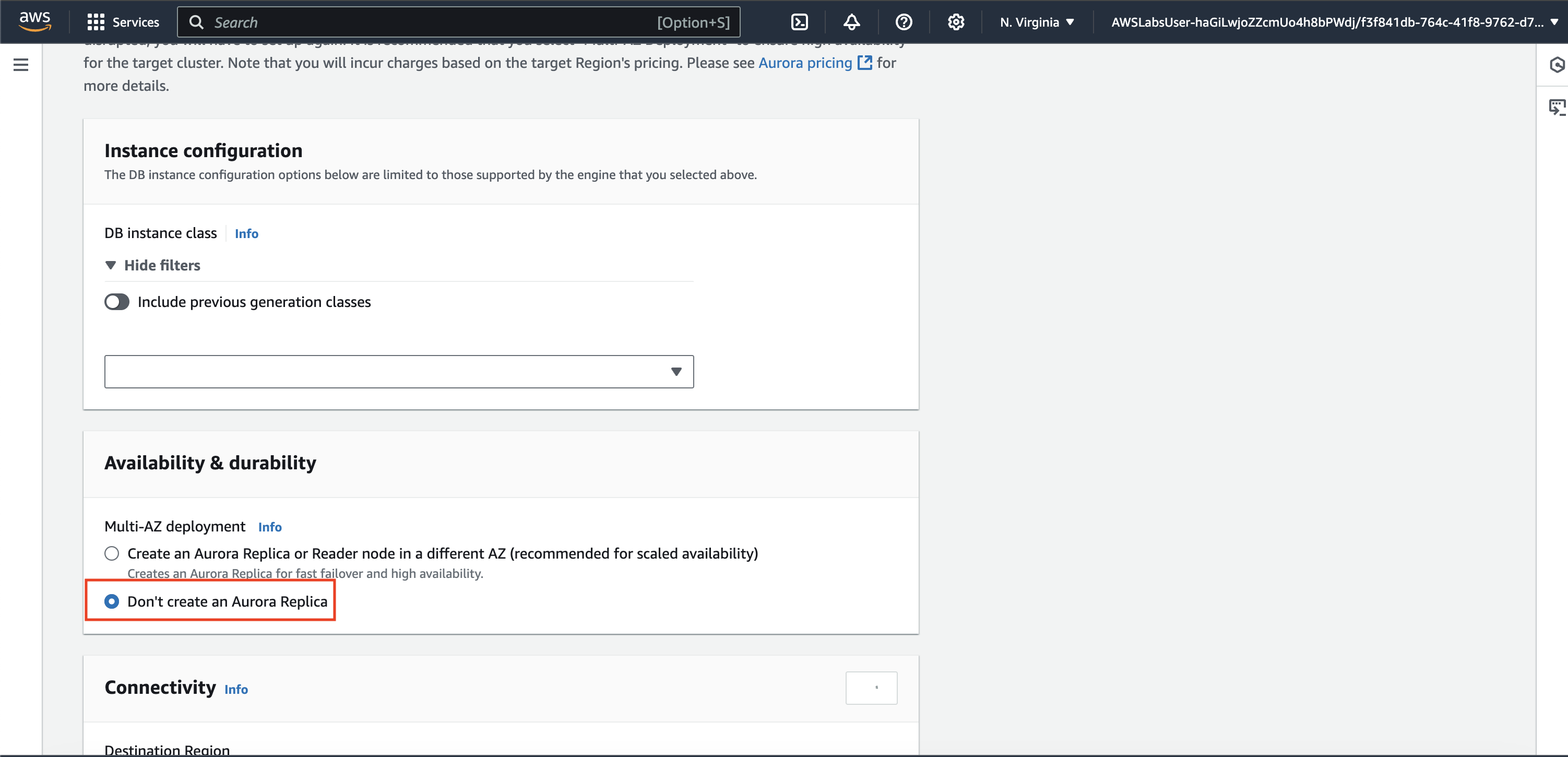Collapse the Hide filters expander
This screenshot has width=1568, height=757.
tap(153, 265)
